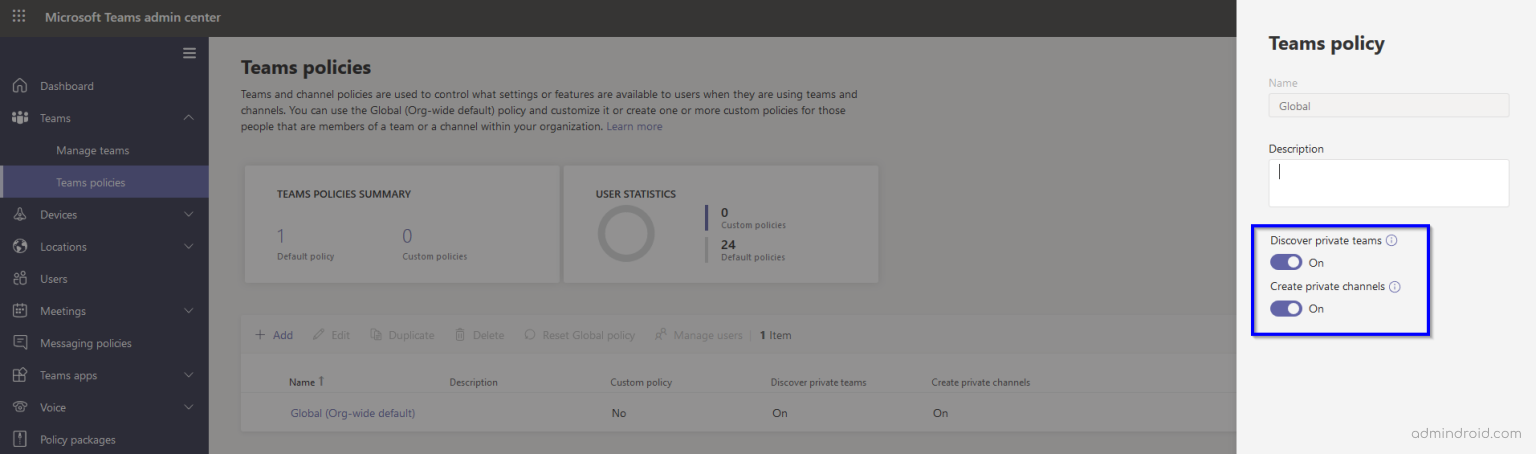This screenshot has width=1536, height=454.
Task: Click Reset Global policy label
Action: 589,335
